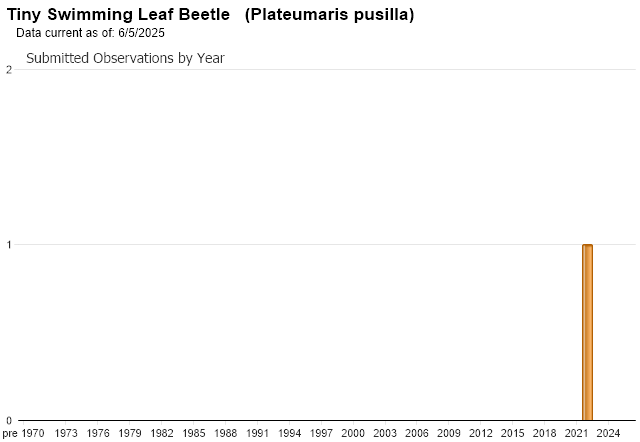Click the y-axis value 1 label

pos(9,245)
